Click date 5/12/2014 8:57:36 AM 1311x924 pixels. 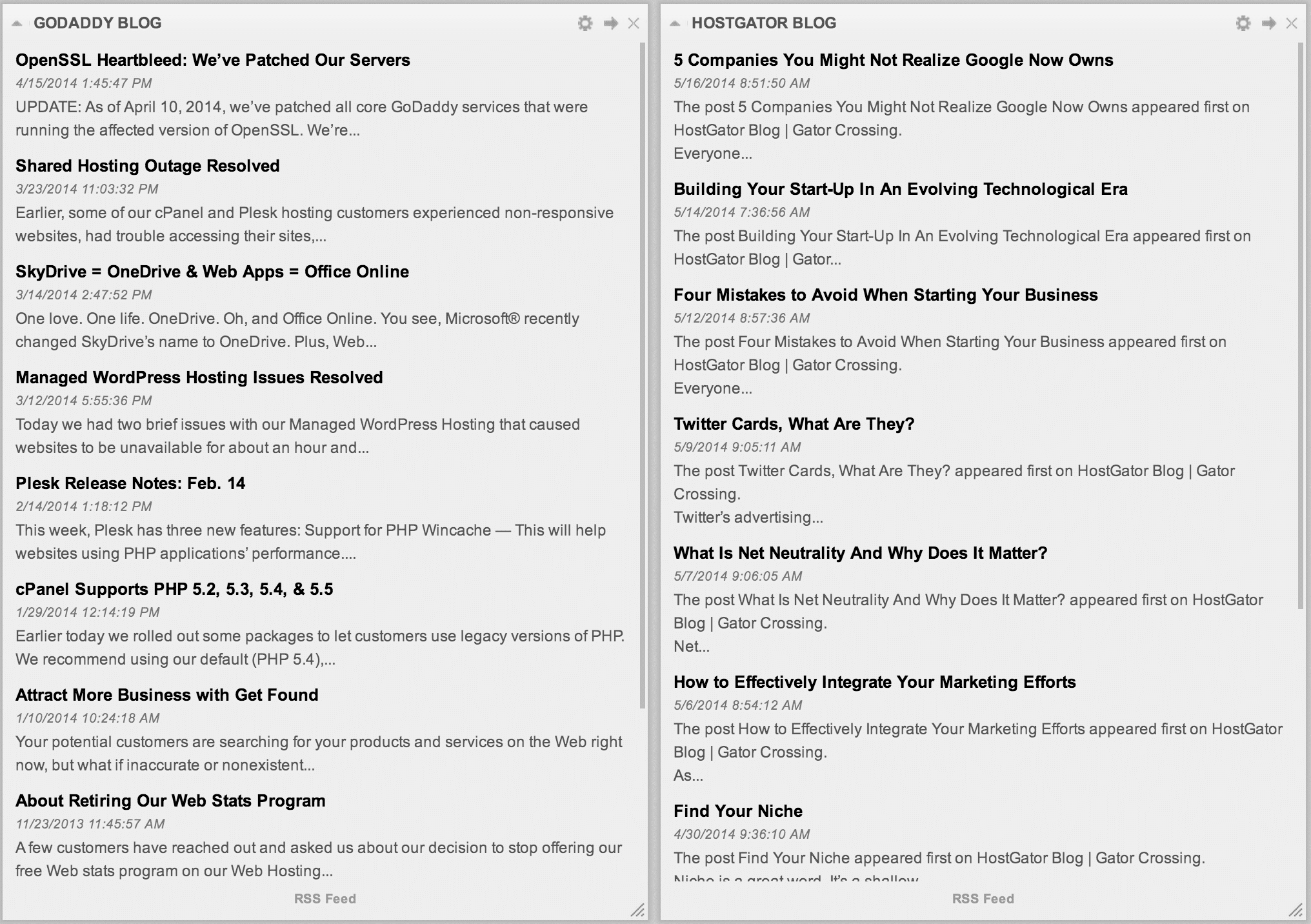point(742,318)
